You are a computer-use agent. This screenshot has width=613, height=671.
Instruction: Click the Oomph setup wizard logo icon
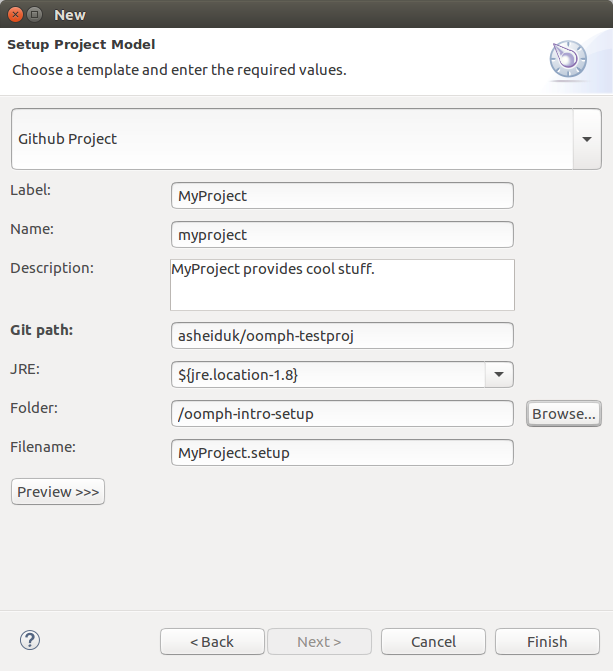tap(568, 59)
